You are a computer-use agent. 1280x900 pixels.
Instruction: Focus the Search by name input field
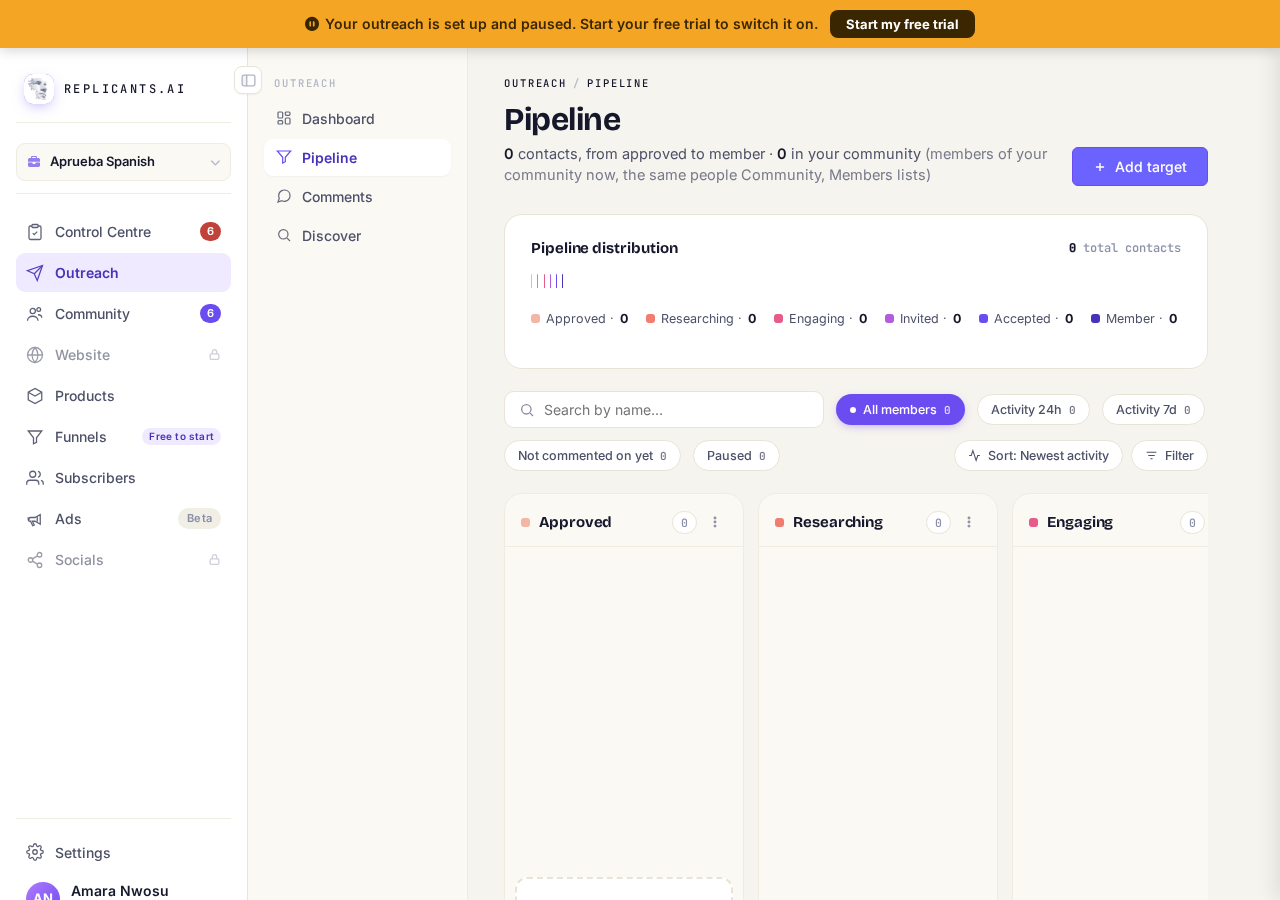pos(664,410)
